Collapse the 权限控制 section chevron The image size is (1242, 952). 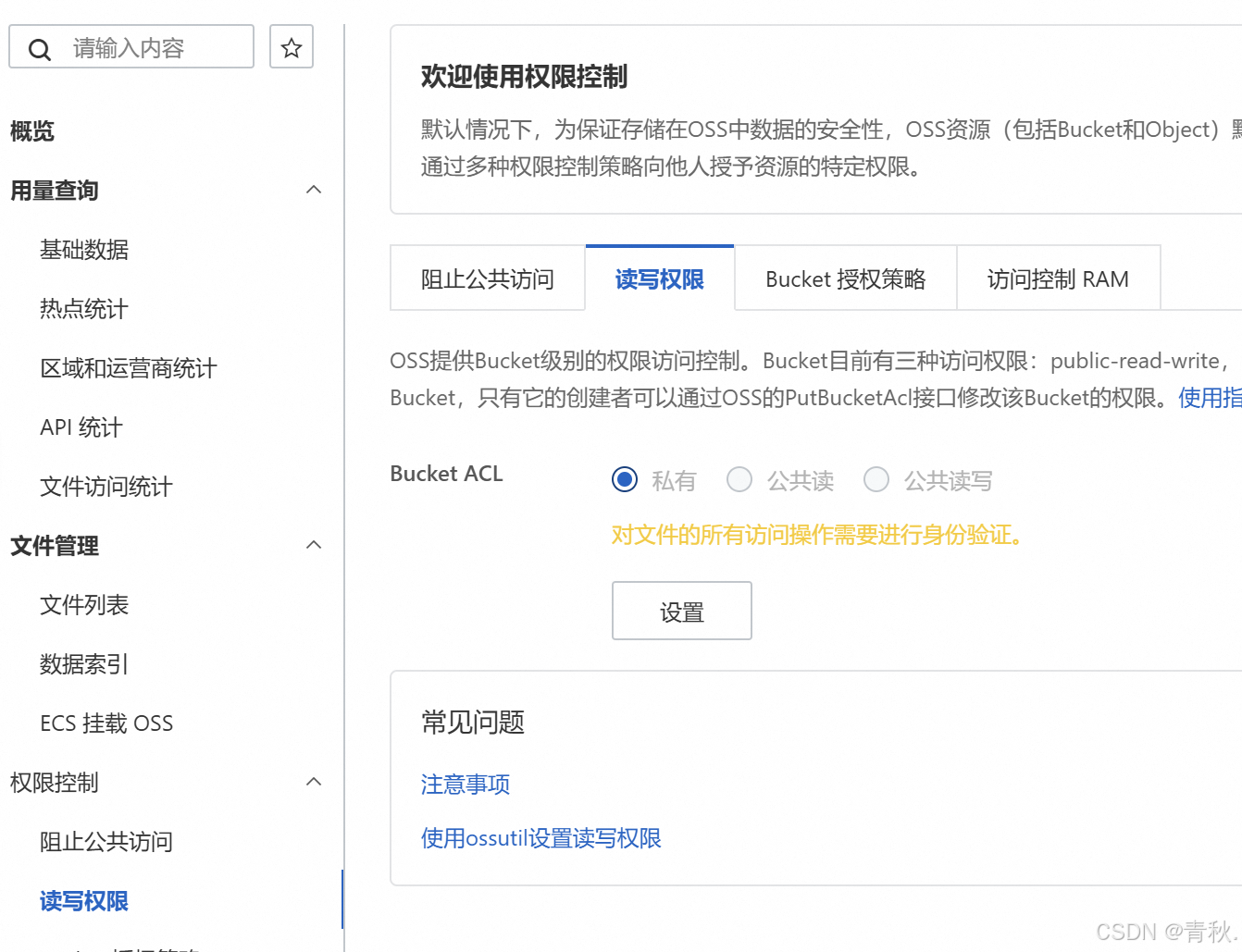pyautogui.click(x=314, y=782)
